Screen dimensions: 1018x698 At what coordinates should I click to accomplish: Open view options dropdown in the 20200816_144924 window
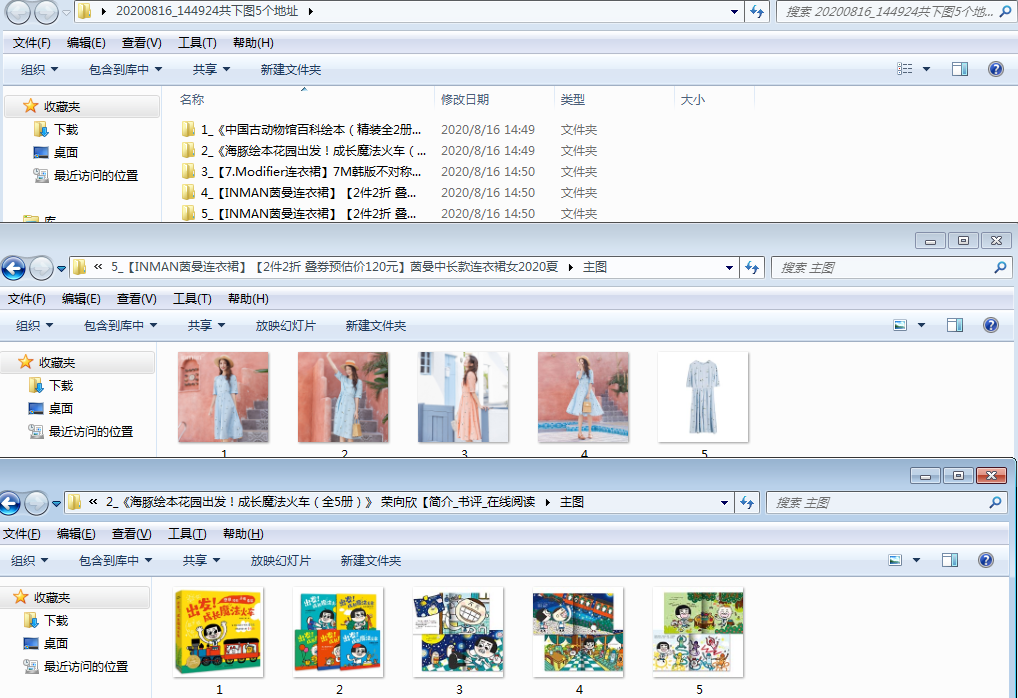click(x=926, y=69)
